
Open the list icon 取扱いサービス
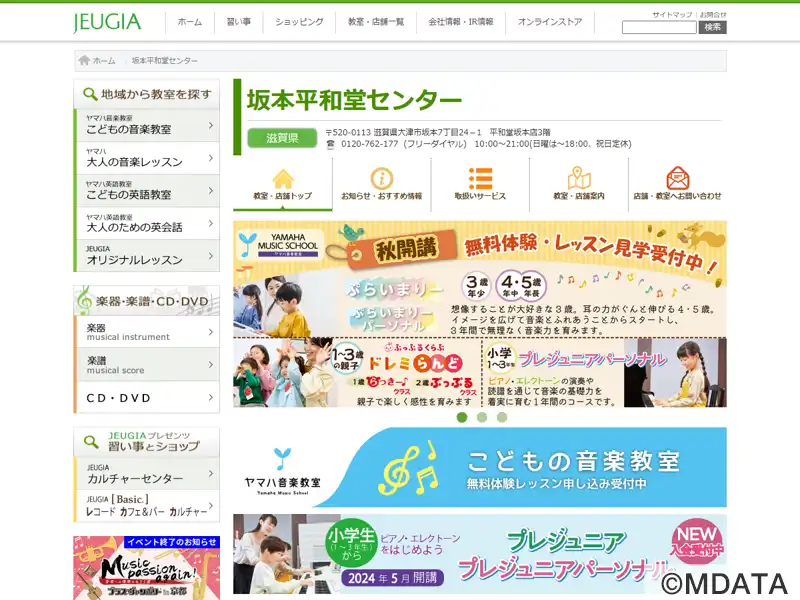coord(480,179)
